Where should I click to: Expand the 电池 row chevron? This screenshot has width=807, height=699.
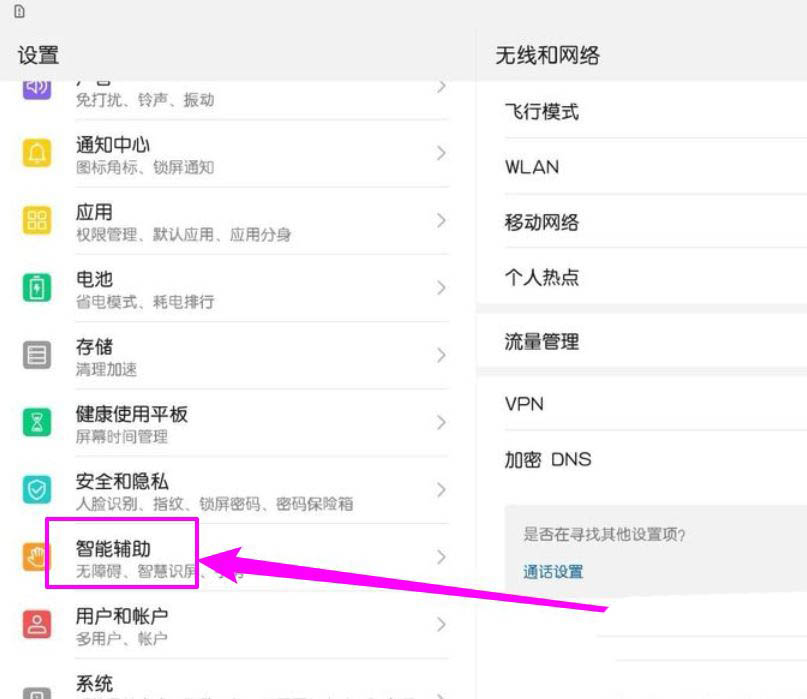(x=440, y=288)
